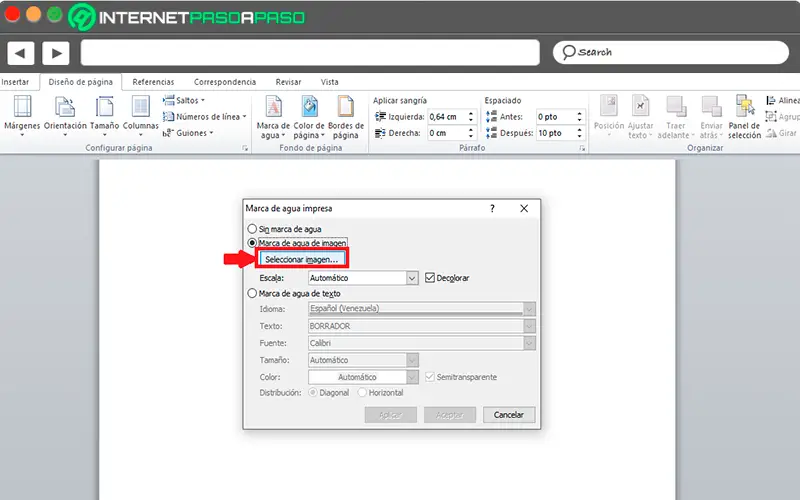Click the Cancelar button

pyautogui.click(x=509, y=415)
